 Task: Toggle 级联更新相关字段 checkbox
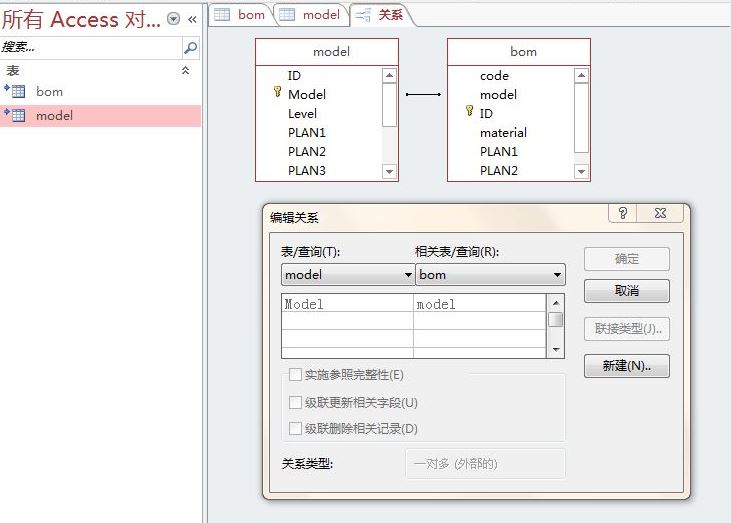tap(295, 402)
